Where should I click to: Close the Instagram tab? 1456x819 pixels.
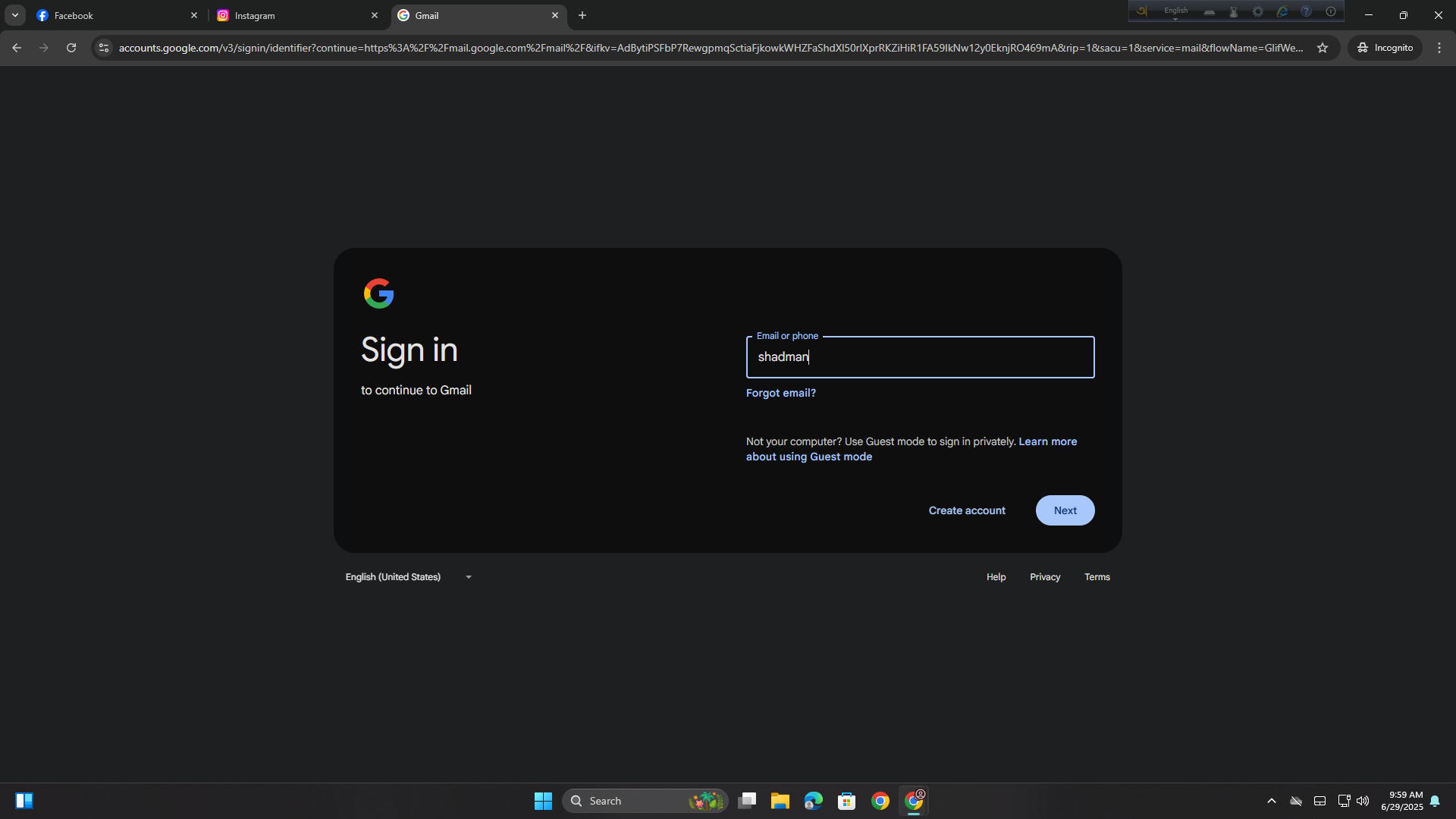(375, 15)
